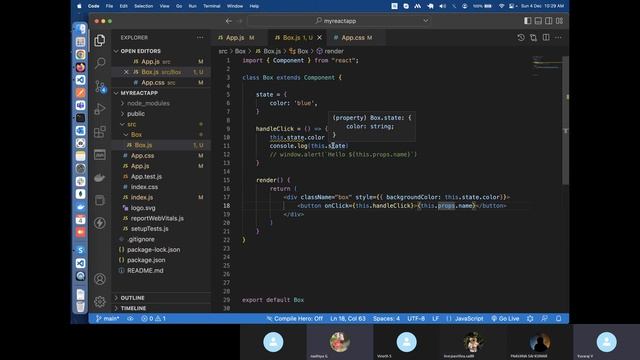This screenshot has height=360, width=640.
Task: Open reportWebVitals.js in the explorer
Action: (x=162, y=218)
